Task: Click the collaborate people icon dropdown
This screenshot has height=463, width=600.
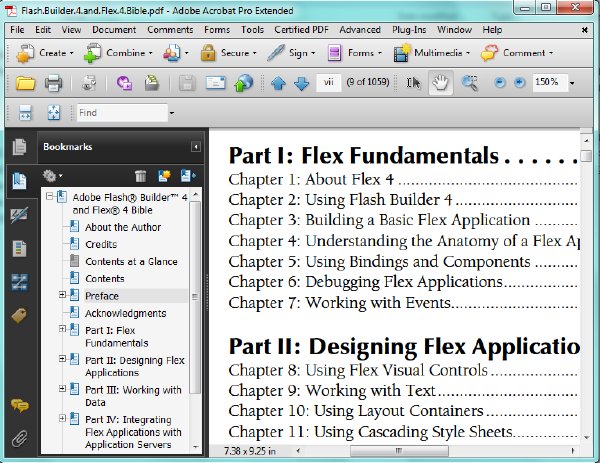Action: tap(176, 53)
